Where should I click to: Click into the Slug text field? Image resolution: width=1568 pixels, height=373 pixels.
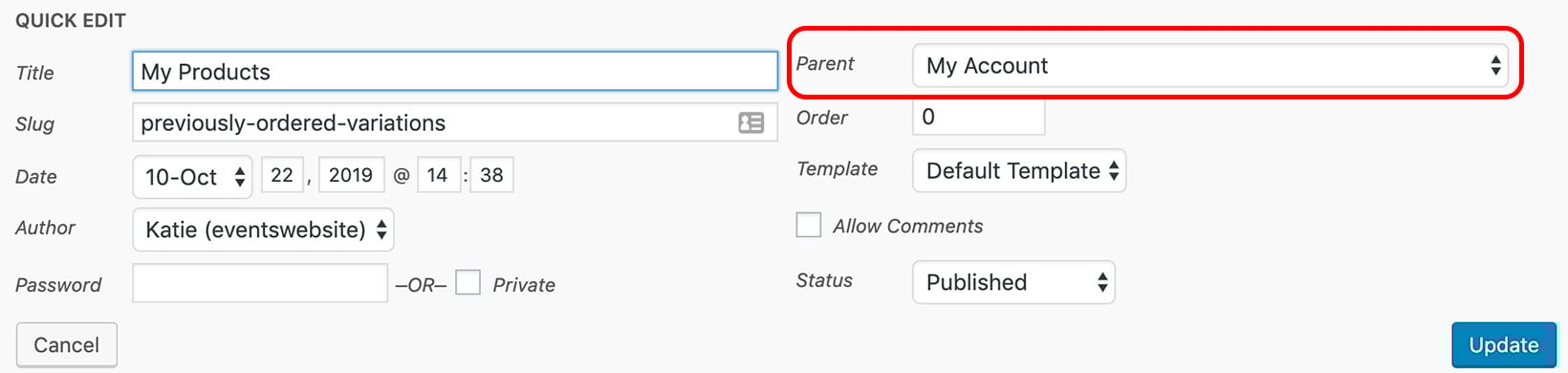[455, 123]
